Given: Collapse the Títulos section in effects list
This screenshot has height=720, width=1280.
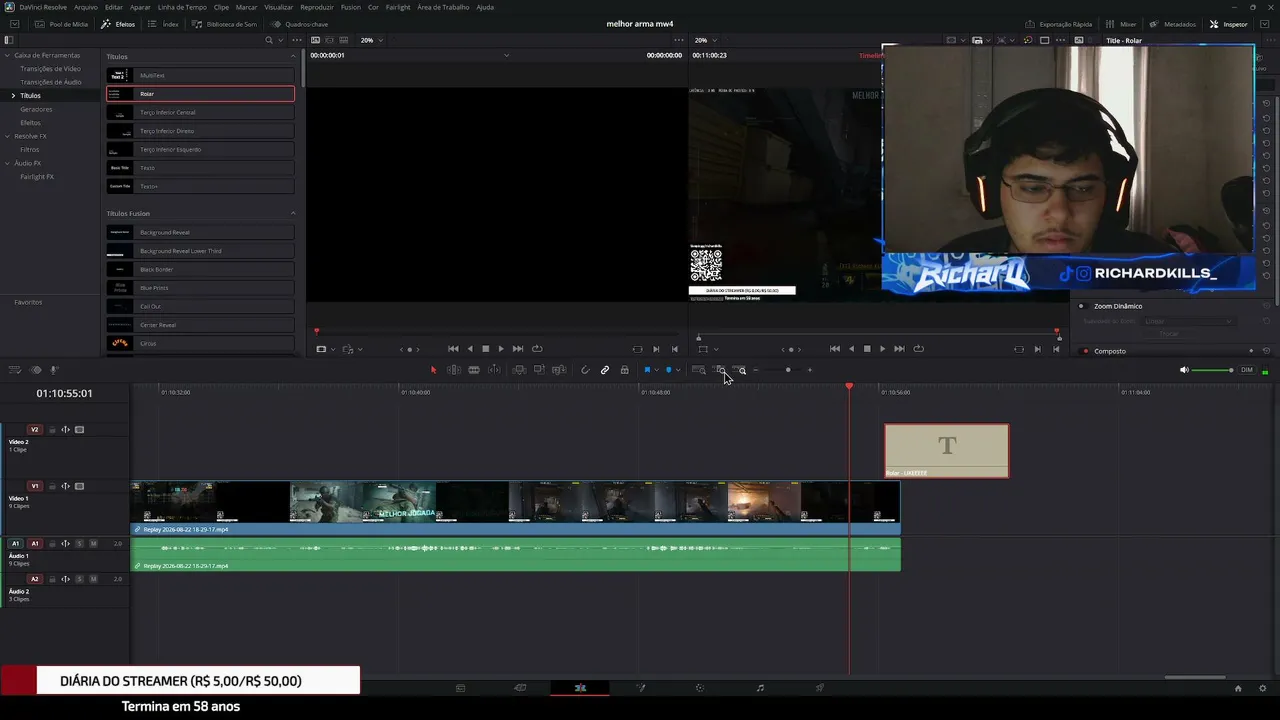Looking at the screenshot, I should click(x=293, y=56).
